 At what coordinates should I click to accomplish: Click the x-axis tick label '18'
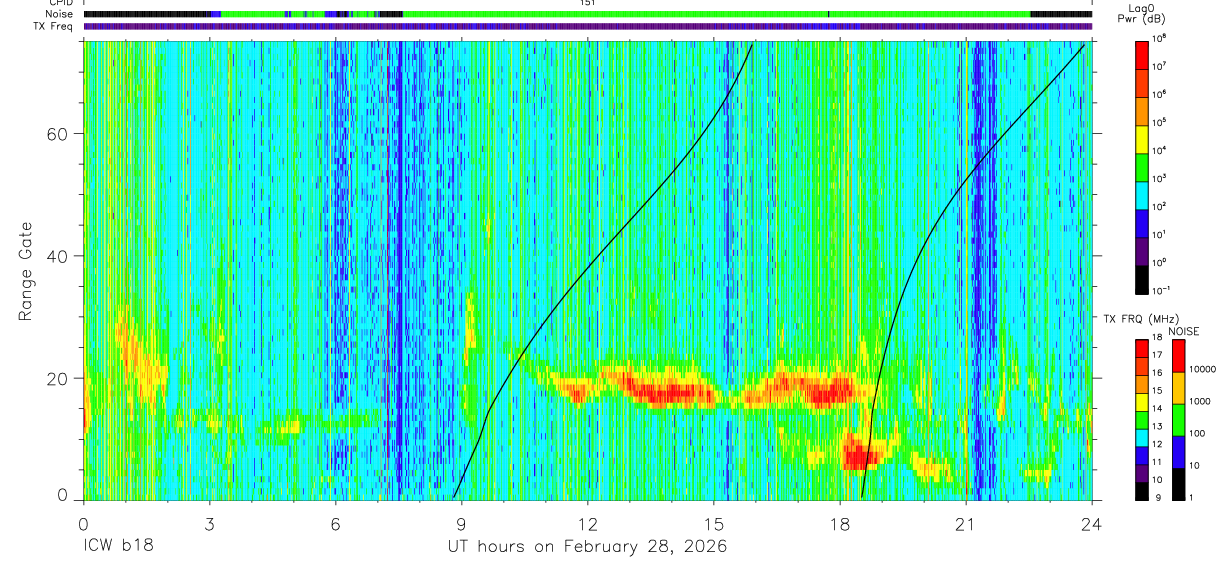click(x=840, y=523)
